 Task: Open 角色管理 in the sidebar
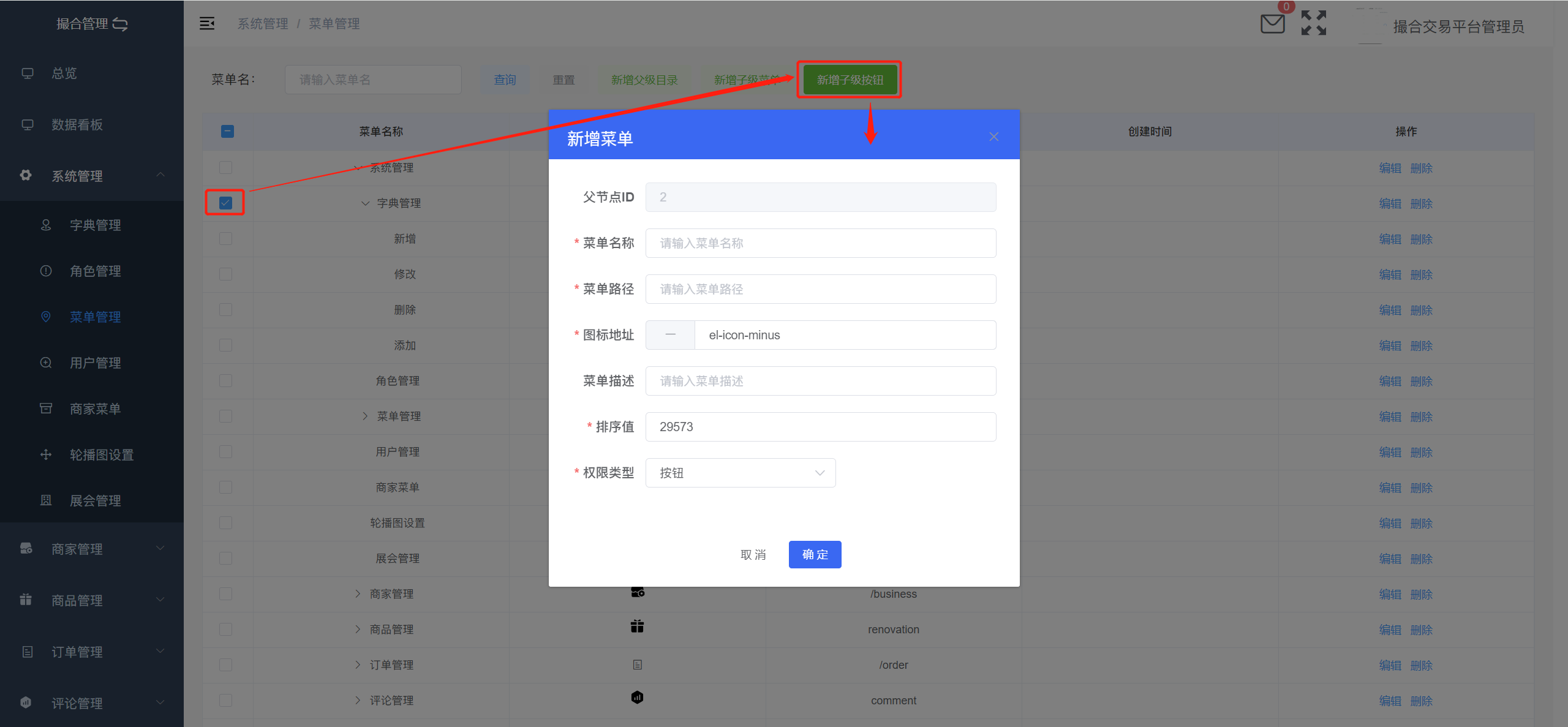coord(95,271)
